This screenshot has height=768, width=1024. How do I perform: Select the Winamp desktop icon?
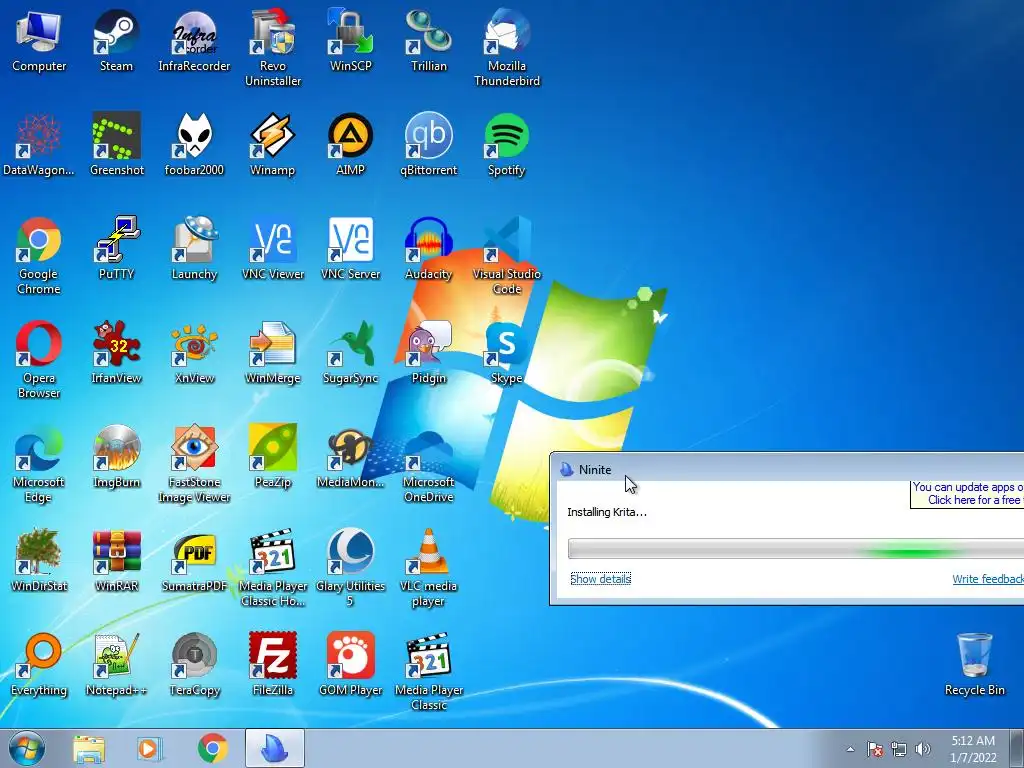(x=272, y=144)
